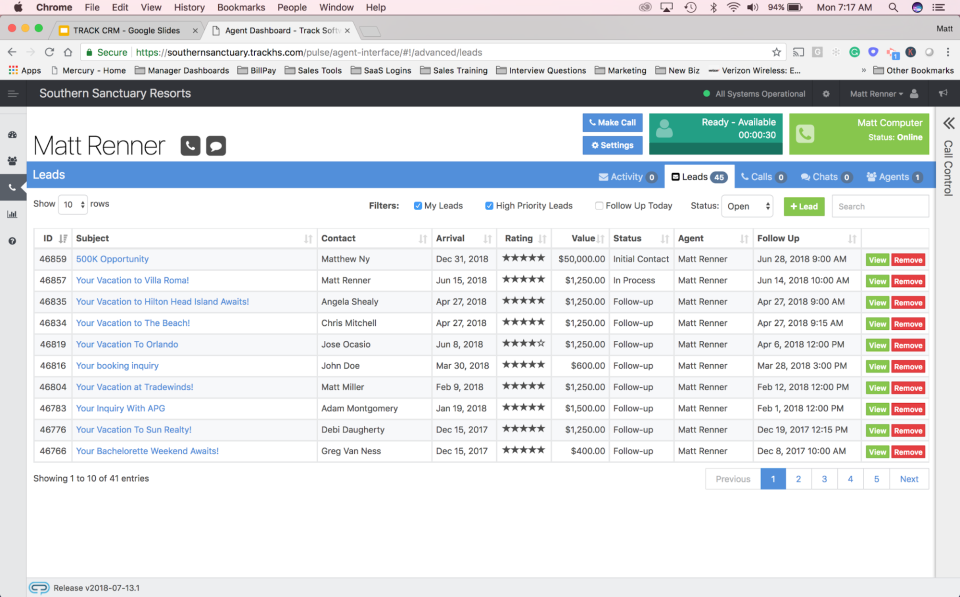Switch to the Calls tab
Screen dimensions: 960x597
[x=762, y=176]
